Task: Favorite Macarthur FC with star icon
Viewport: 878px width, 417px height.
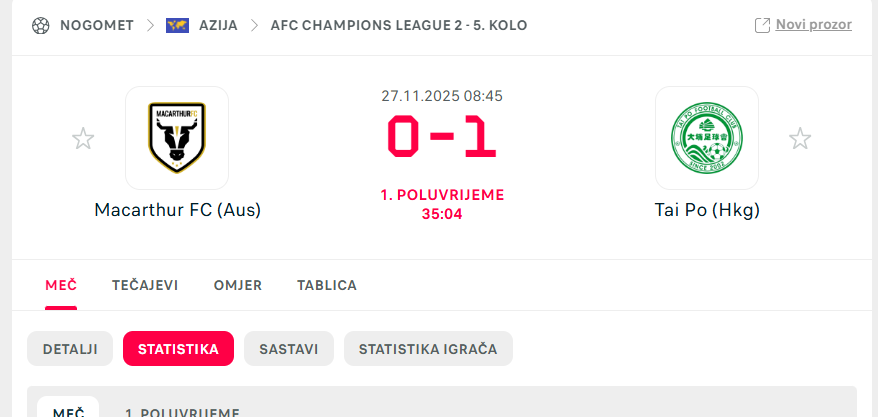Action: point(83,139)
